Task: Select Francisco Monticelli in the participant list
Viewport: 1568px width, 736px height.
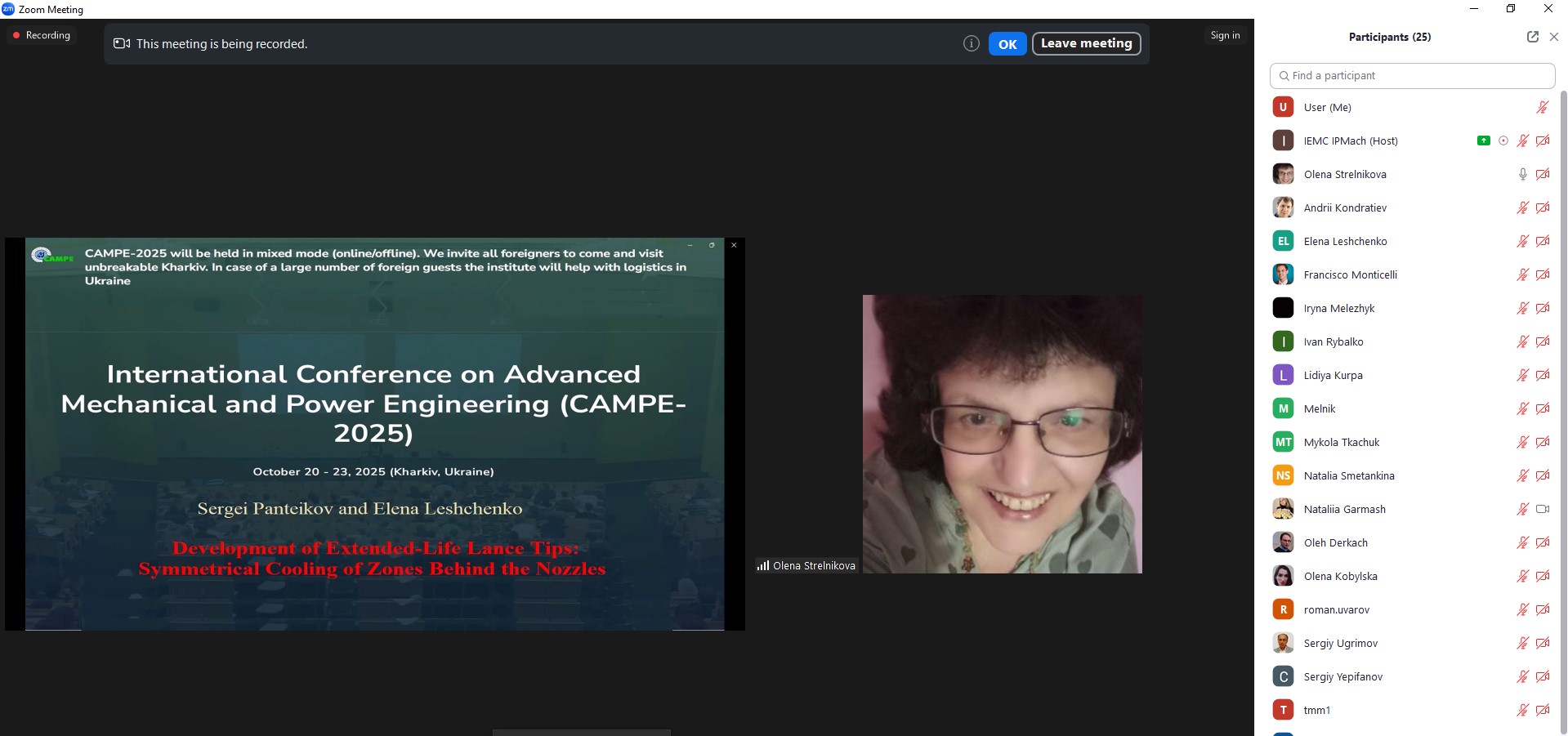Action: [1350, 274]
